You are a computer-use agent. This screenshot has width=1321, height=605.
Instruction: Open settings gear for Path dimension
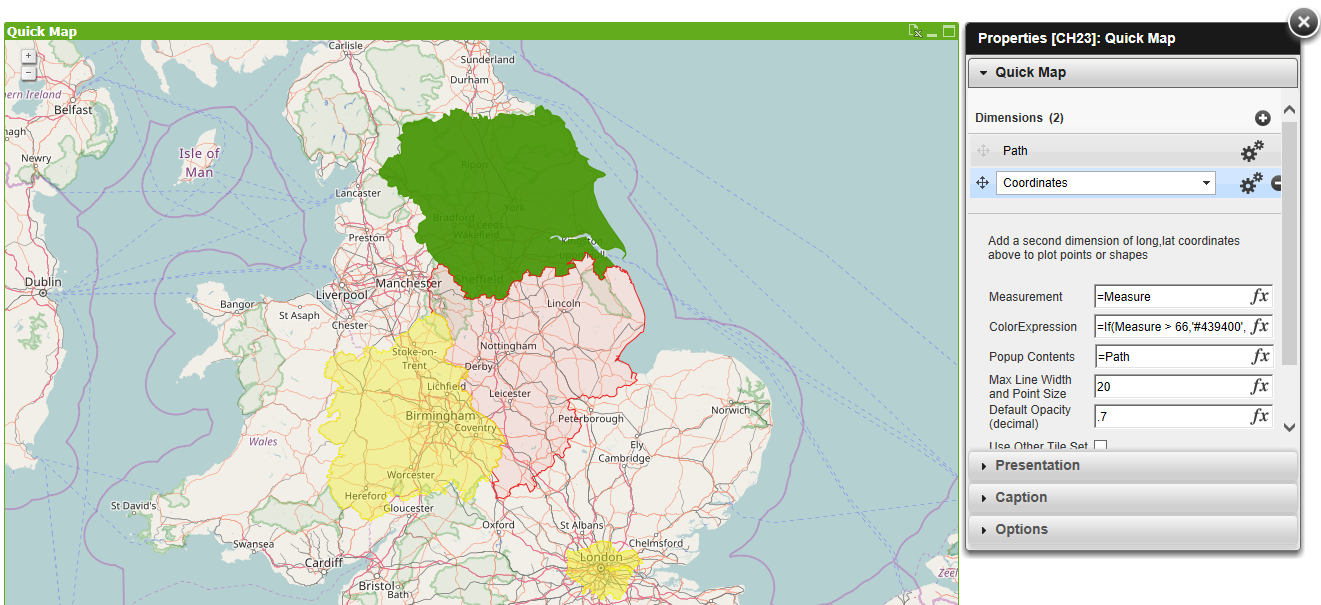click(1252, 151)
